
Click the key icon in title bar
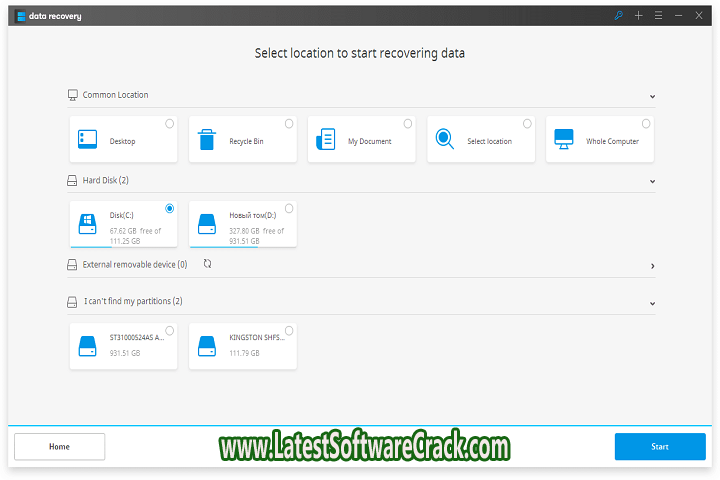(x=617, y=15)
